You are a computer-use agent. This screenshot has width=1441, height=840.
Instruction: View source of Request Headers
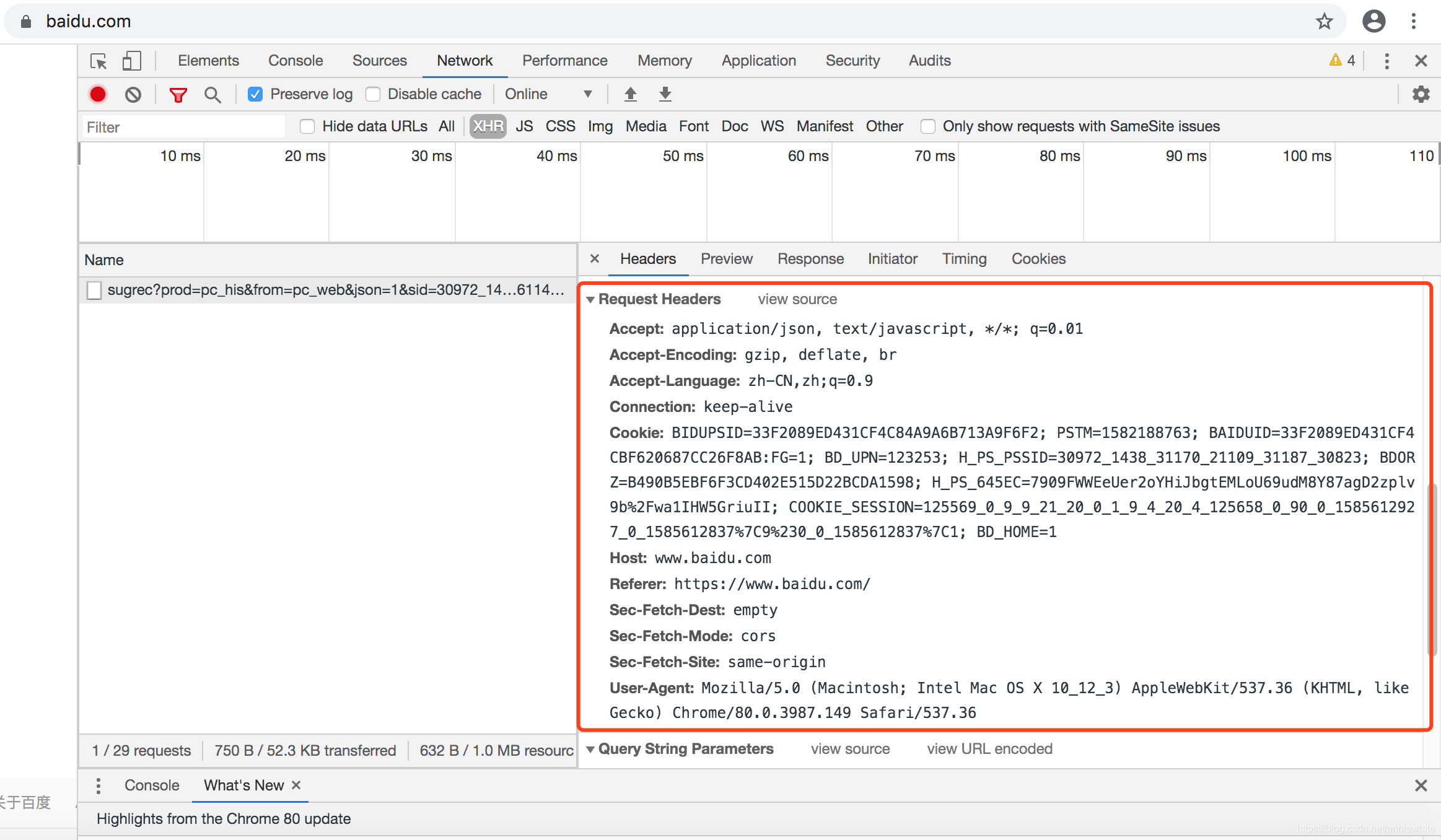(x=797, y=299)
